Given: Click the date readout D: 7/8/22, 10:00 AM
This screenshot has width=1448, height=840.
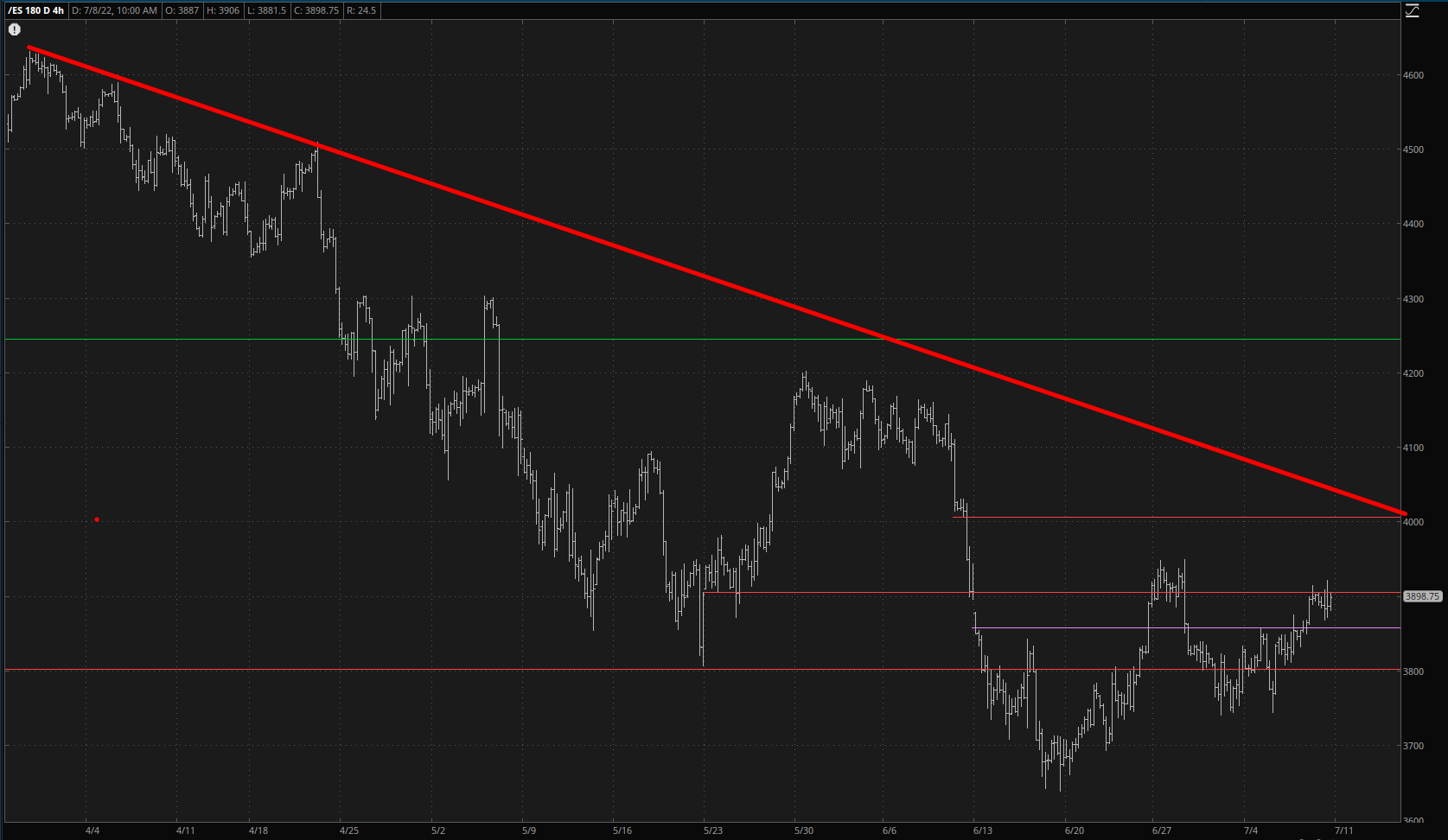Looking at the screenshot, I should [x=114, y=10].
